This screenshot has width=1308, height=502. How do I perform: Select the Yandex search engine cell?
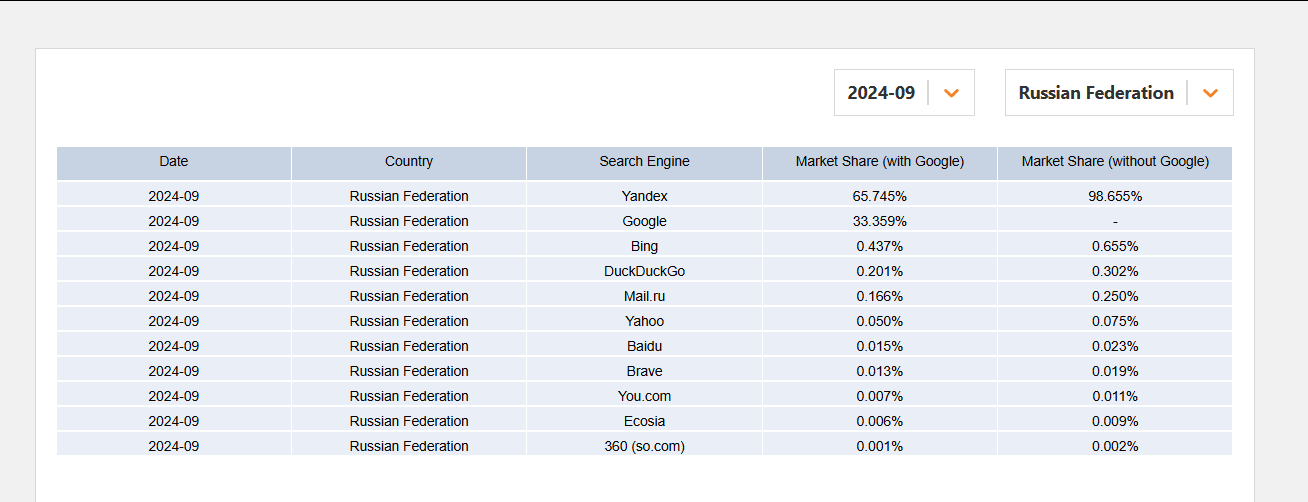(644, 196)
